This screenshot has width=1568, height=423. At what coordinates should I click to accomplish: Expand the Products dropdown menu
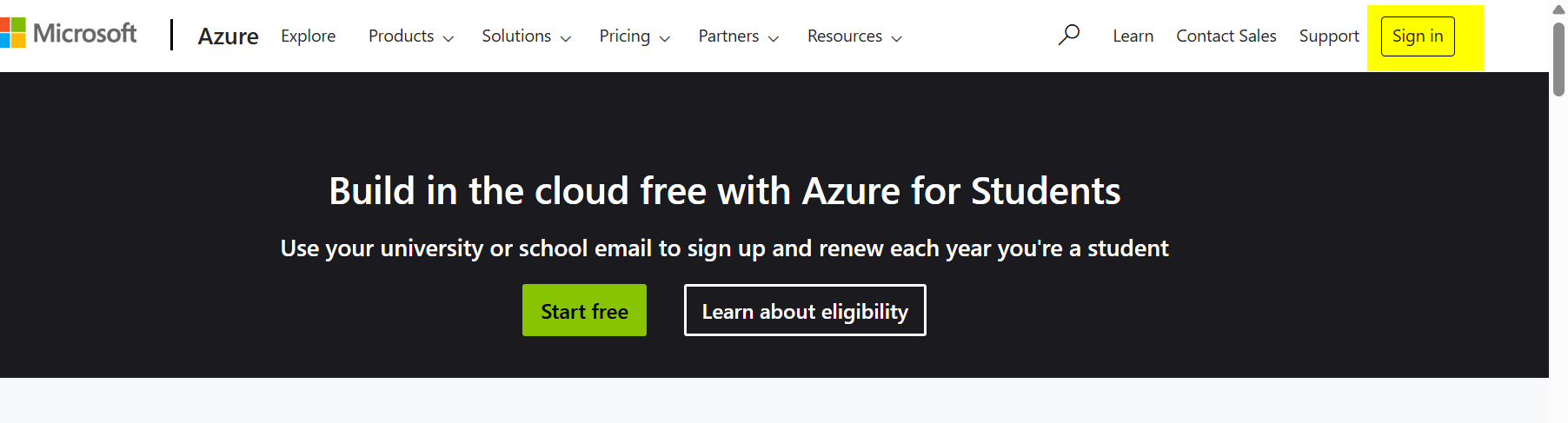pos(411,36)
